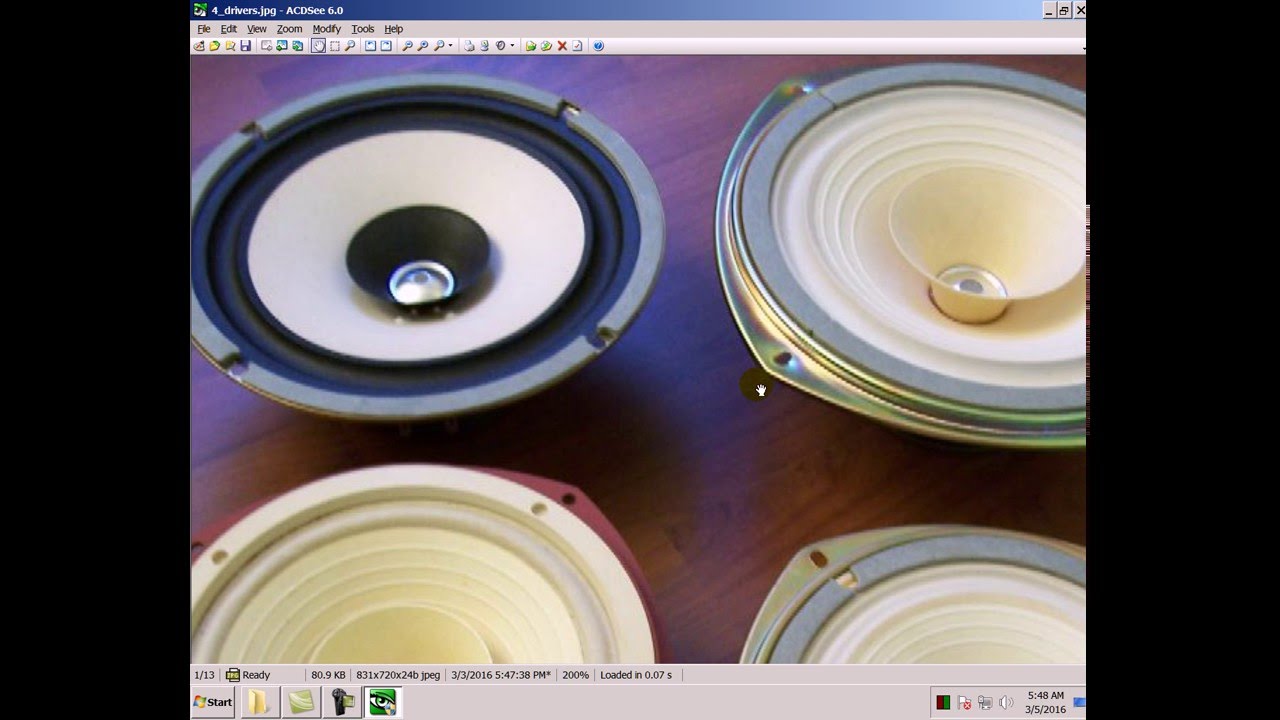Open the Zoom menu
This screenshot has height=720, width=1280.
[x=290, y=29]
